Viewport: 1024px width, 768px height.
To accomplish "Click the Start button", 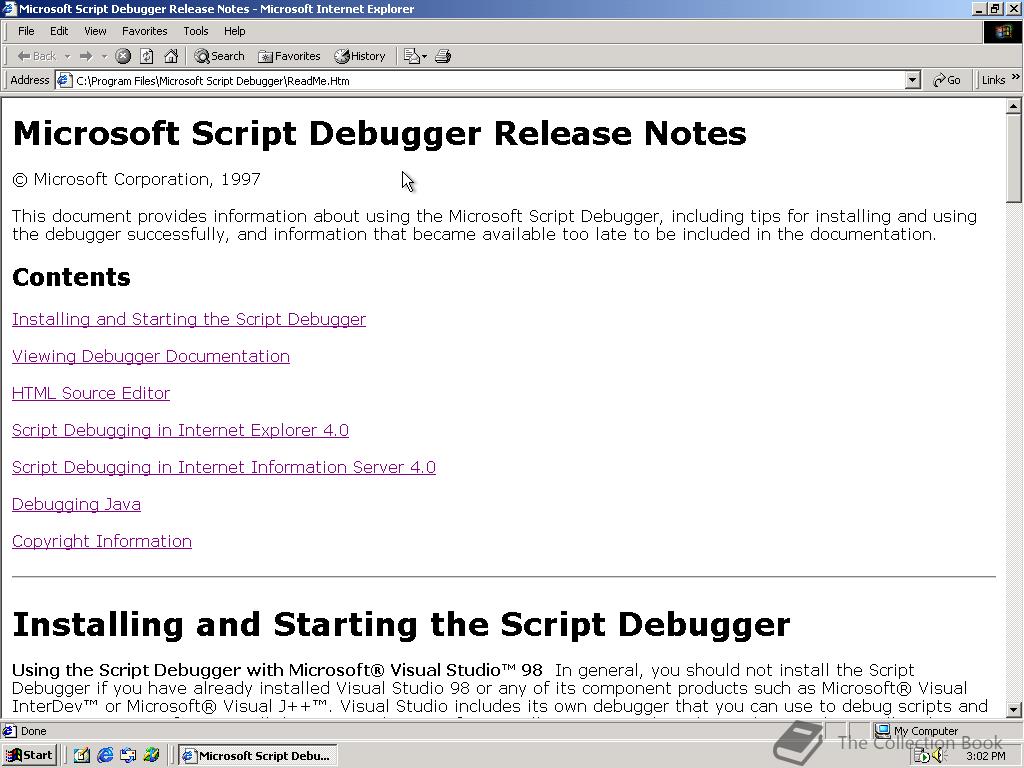I will 29,756.
